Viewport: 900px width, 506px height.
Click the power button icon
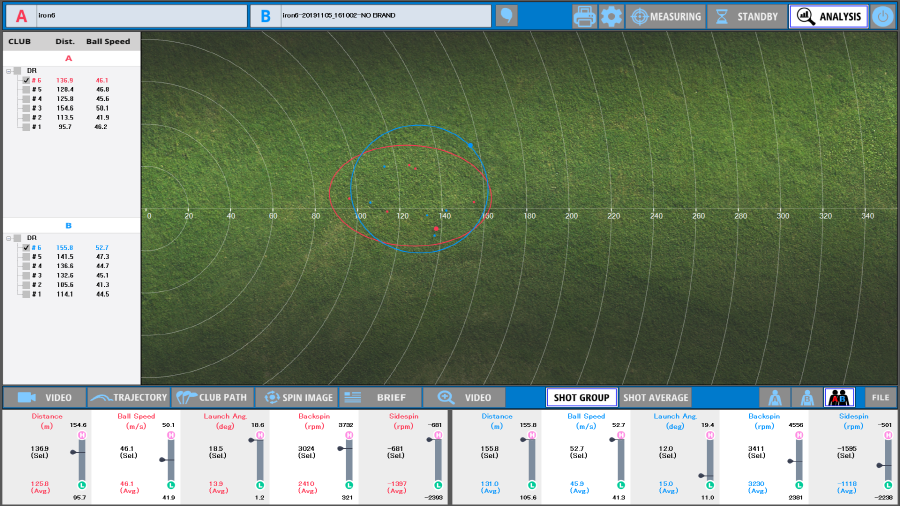pyautogui.click(x=882, y=16)
